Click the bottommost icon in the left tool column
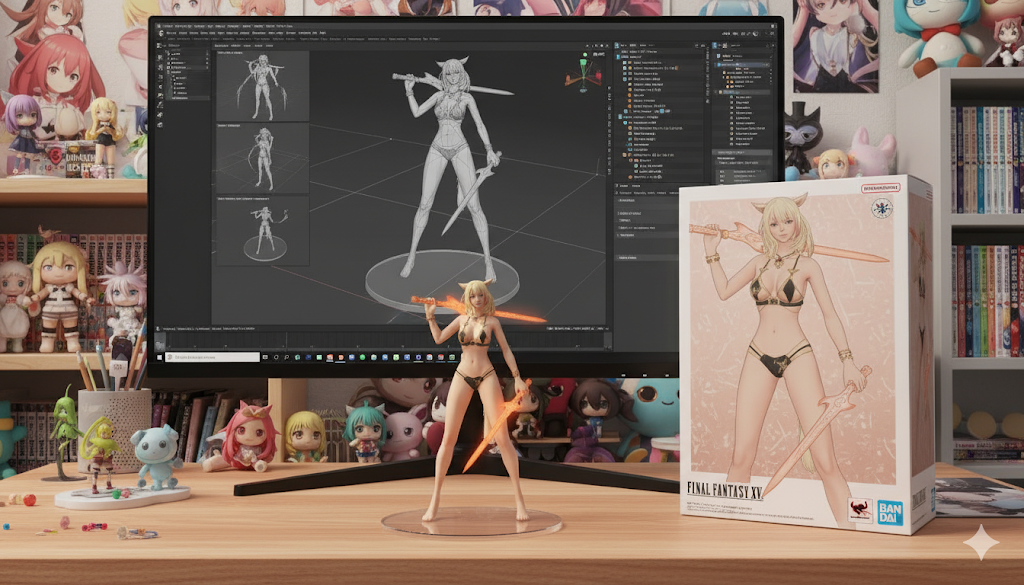1024x585 pixels. click(160, 125)
